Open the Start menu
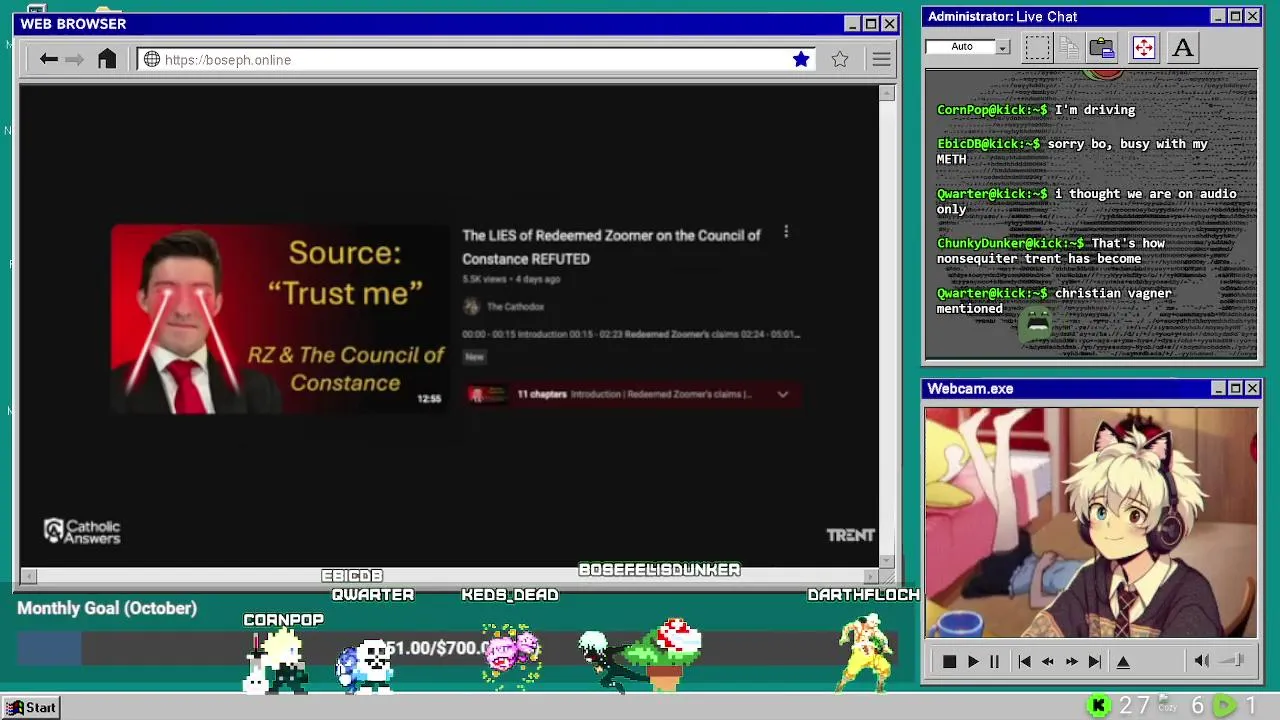The image size is (1280, 720). click(x=30, y=707)
